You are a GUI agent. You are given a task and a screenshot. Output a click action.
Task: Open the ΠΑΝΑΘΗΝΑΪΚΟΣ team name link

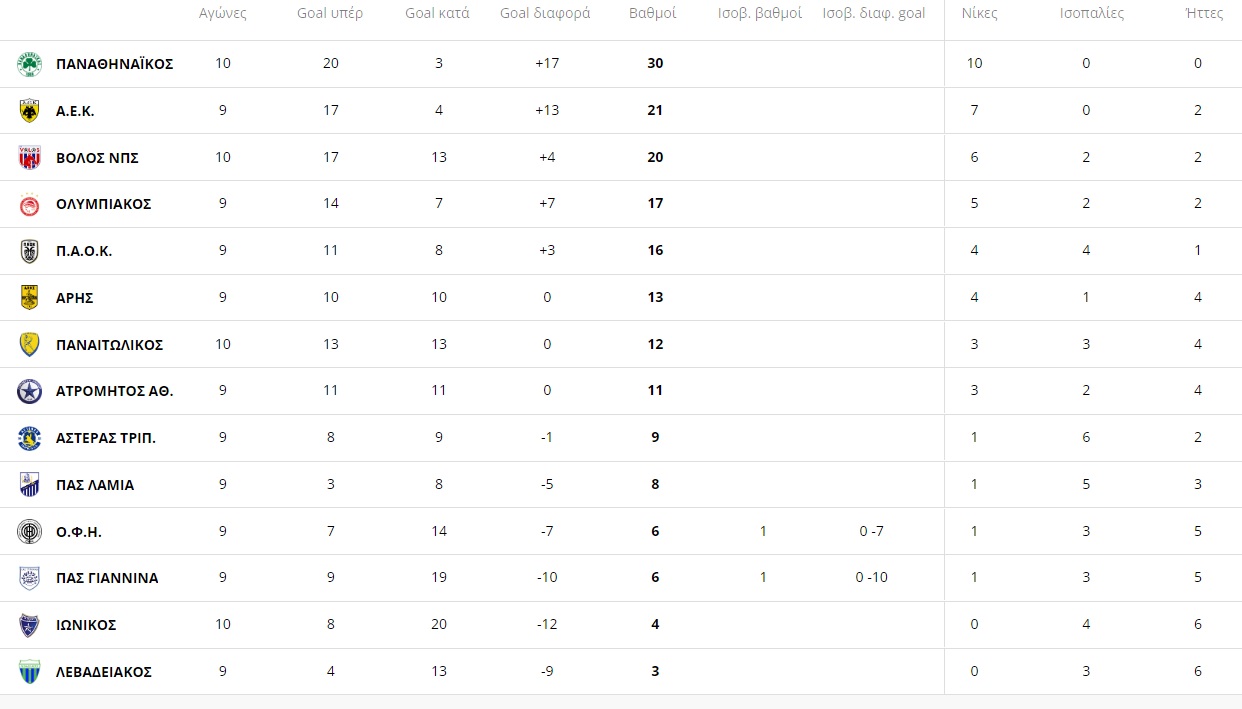(x=115, y=64)
